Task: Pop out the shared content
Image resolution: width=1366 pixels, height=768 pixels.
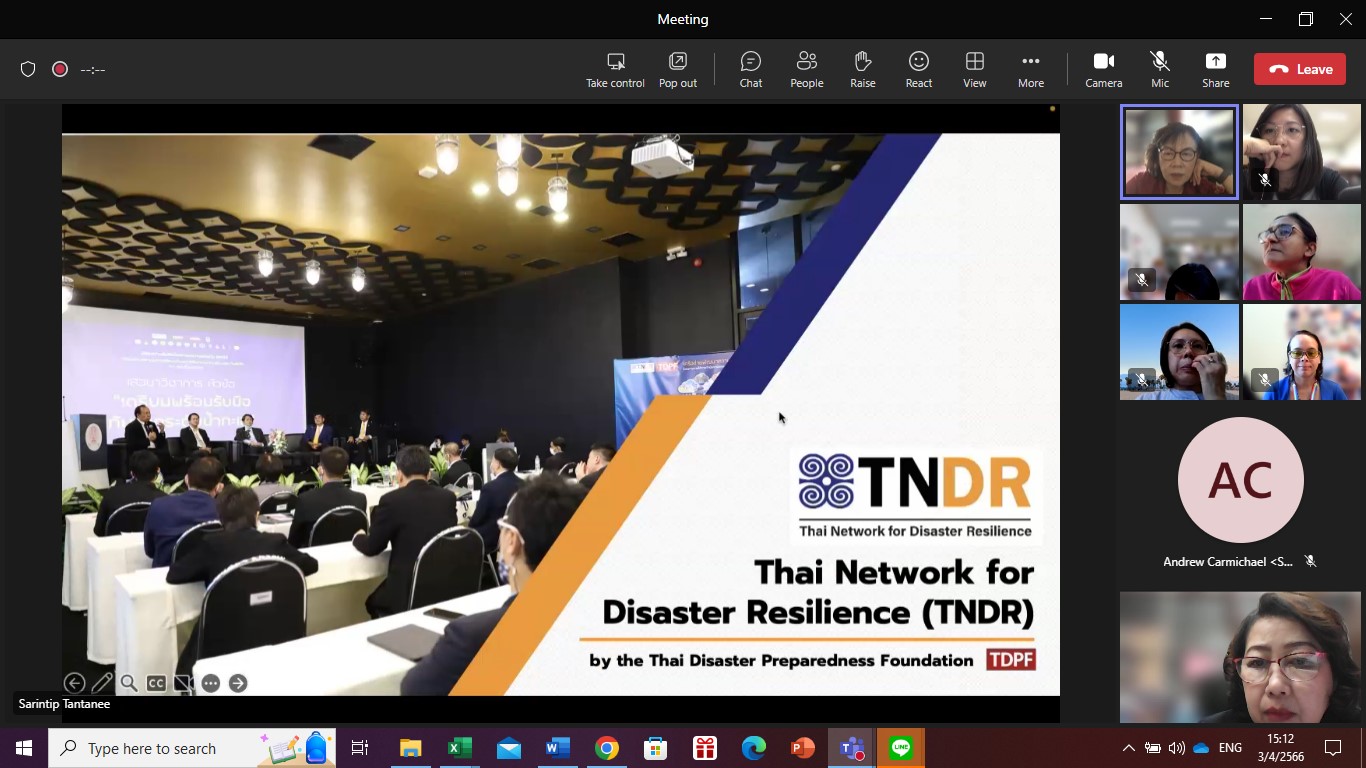Action: pos(678,70)
